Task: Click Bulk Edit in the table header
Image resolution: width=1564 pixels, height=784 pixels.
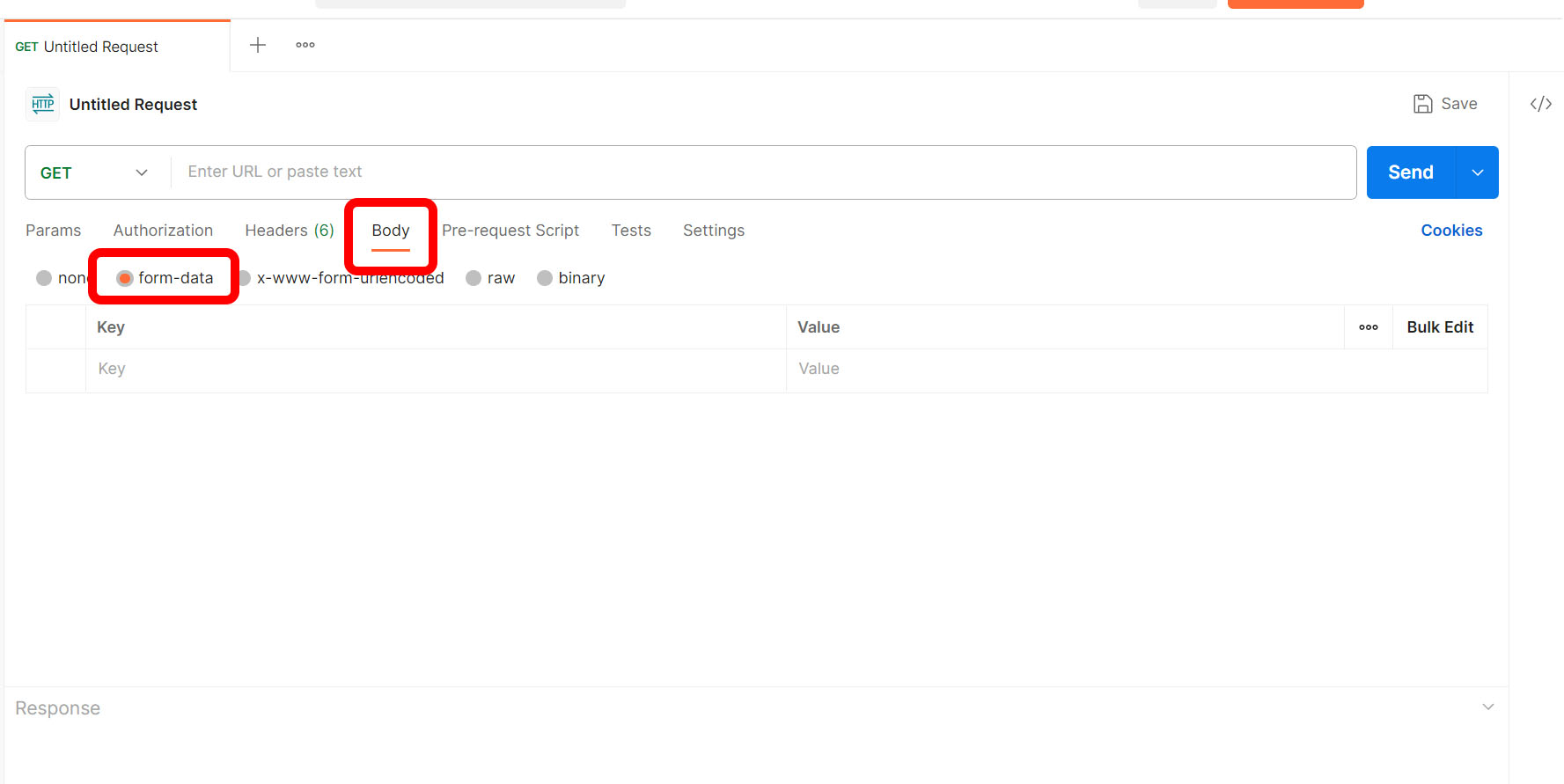Action: 1439,327
